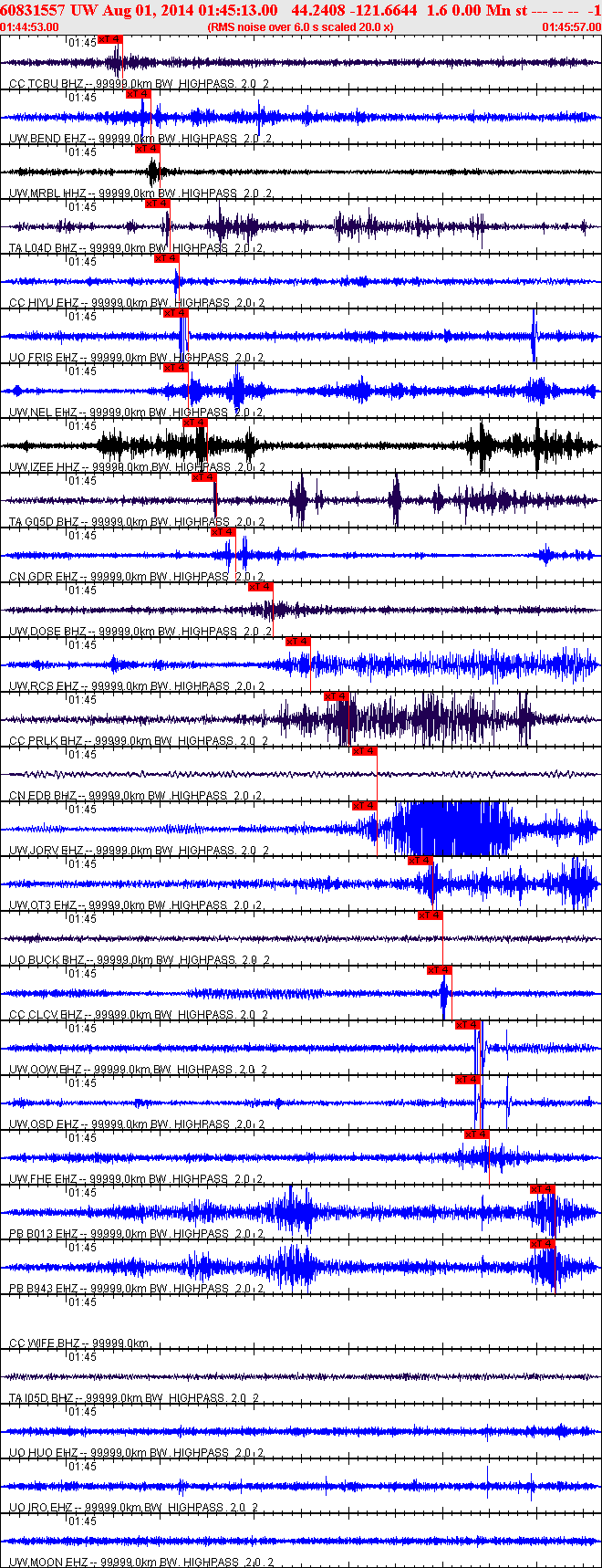Click the red pick flag on CC.TCBU trace
602x1568 pixels.
click(109, 39)
